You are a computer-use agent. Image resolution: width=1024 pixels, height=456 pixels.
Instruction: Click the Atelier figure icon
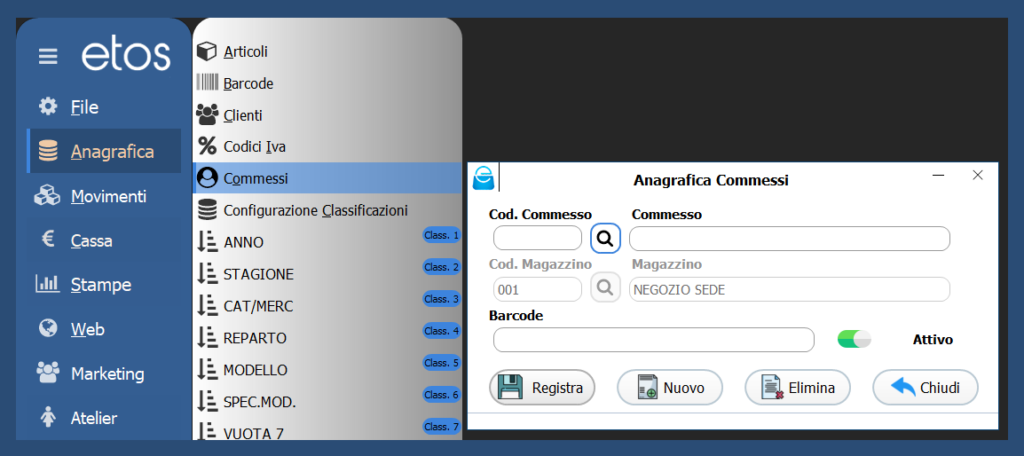click(x=48, y=417)
